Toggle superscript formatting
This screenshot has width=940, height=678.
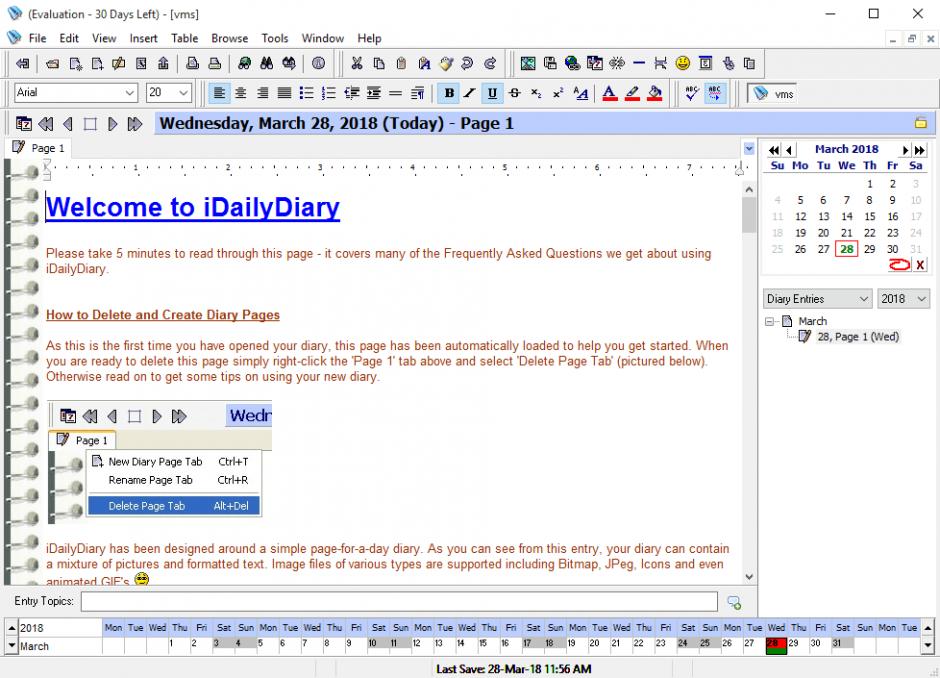(x=558, y=93)
